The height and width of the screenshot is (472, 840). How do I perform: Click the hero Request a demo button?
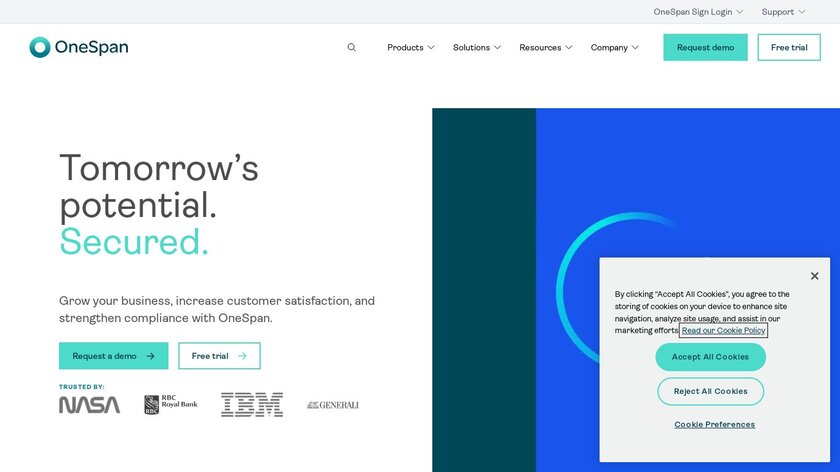pos(114,356)
